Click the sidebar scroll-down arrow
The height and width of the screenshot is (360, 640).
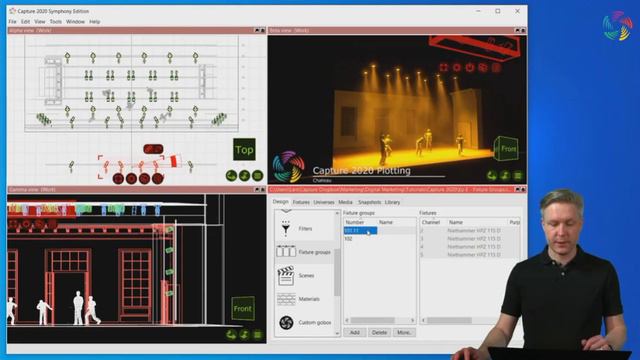point(337,333)
